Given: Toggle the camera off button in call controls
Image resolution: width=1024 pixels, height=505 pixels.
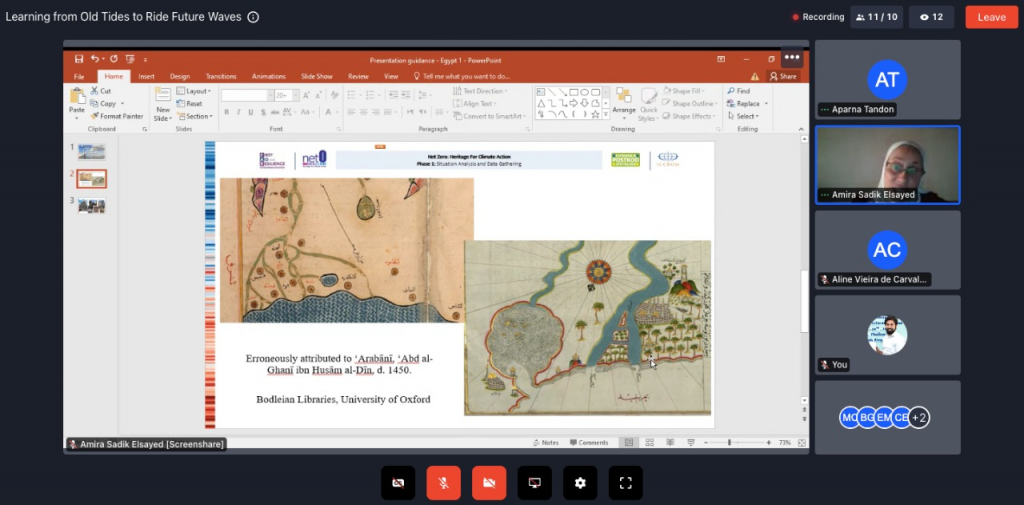Looking at the screenshot, I should pos(398,483).
